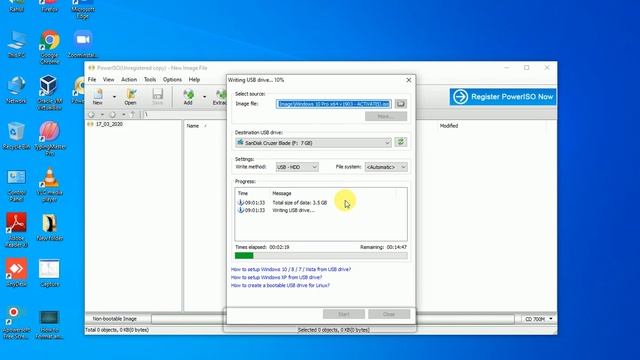Click the 'Writing USB drive...' log row

point(276,210)
